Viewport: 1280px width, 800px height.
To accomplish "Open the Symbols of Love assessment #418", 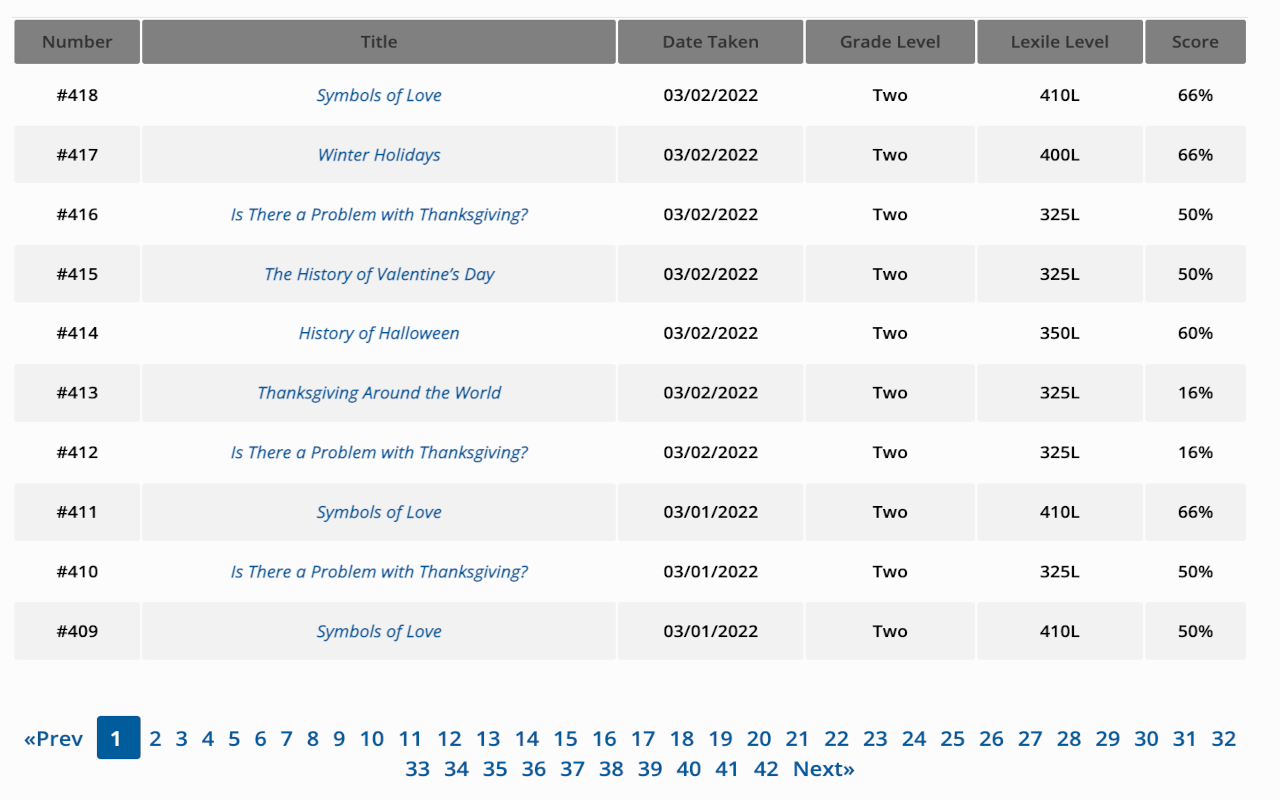I will tap(379, 95).
